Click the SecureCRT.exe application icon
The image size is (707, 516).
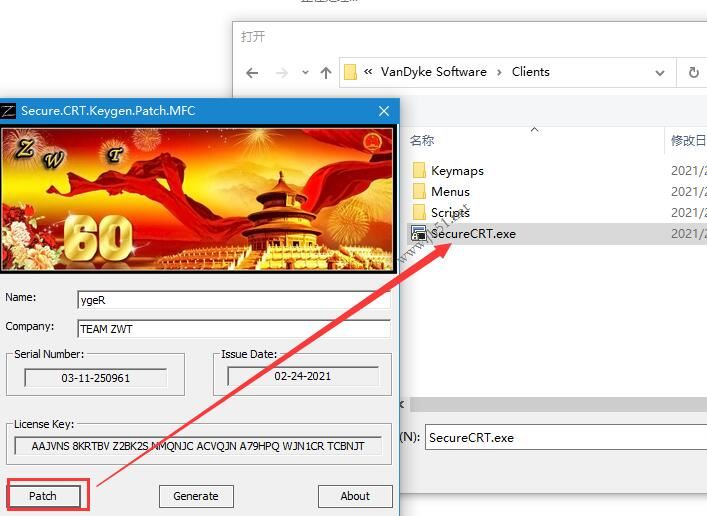[419, 233]
